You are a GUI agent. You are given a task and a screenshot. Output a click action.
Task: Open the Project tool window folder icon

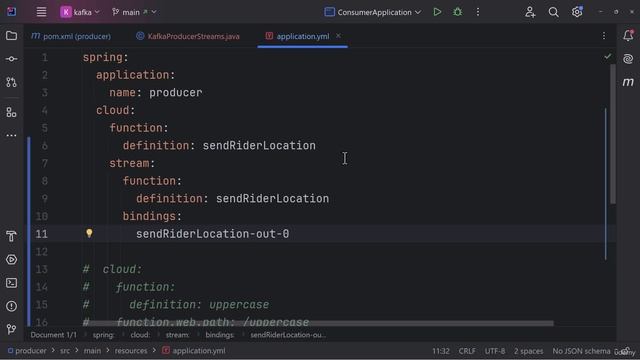click(11, 36)
